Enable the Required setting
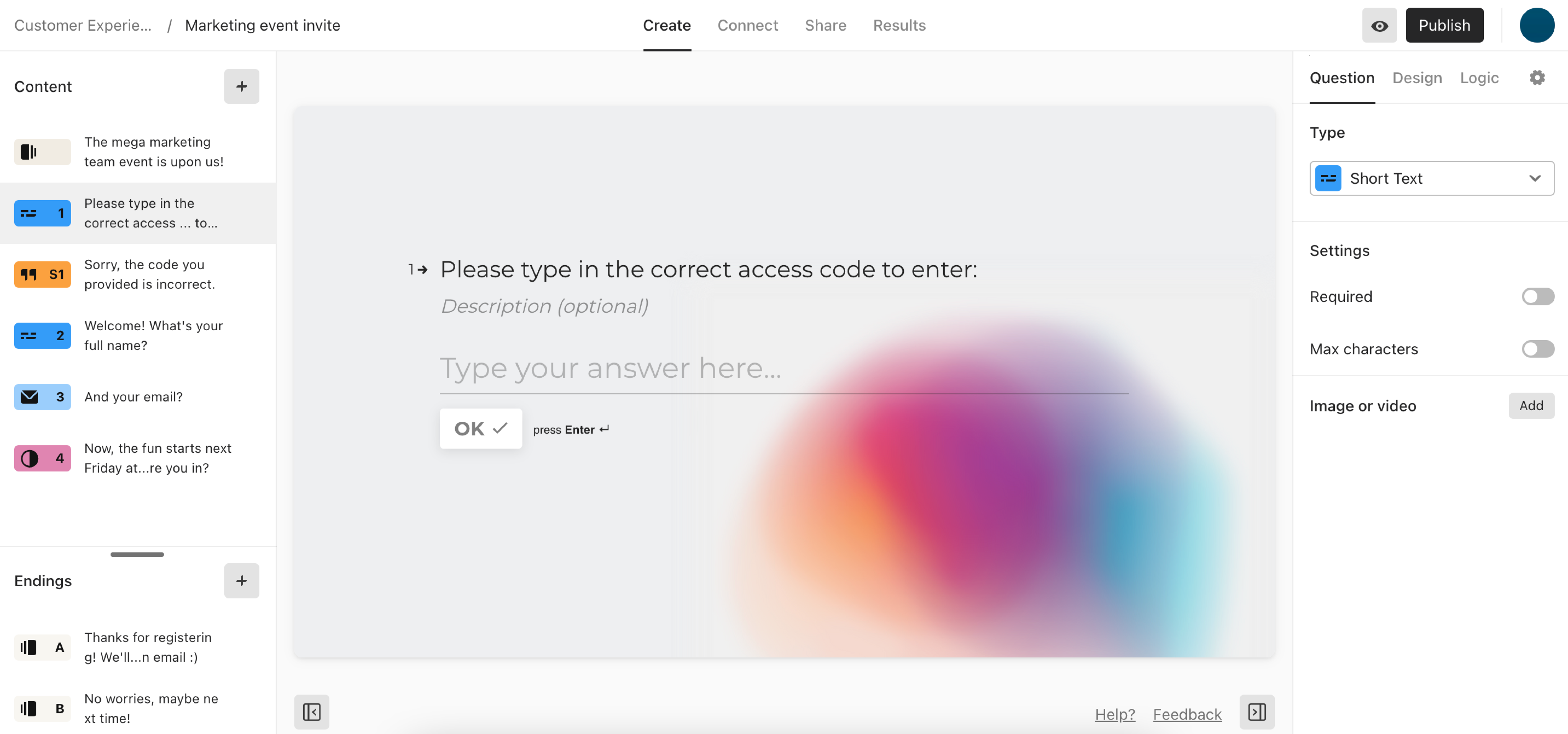Image resolution: width=1568 pixels, height=734 pixels. pos(1537,297)
